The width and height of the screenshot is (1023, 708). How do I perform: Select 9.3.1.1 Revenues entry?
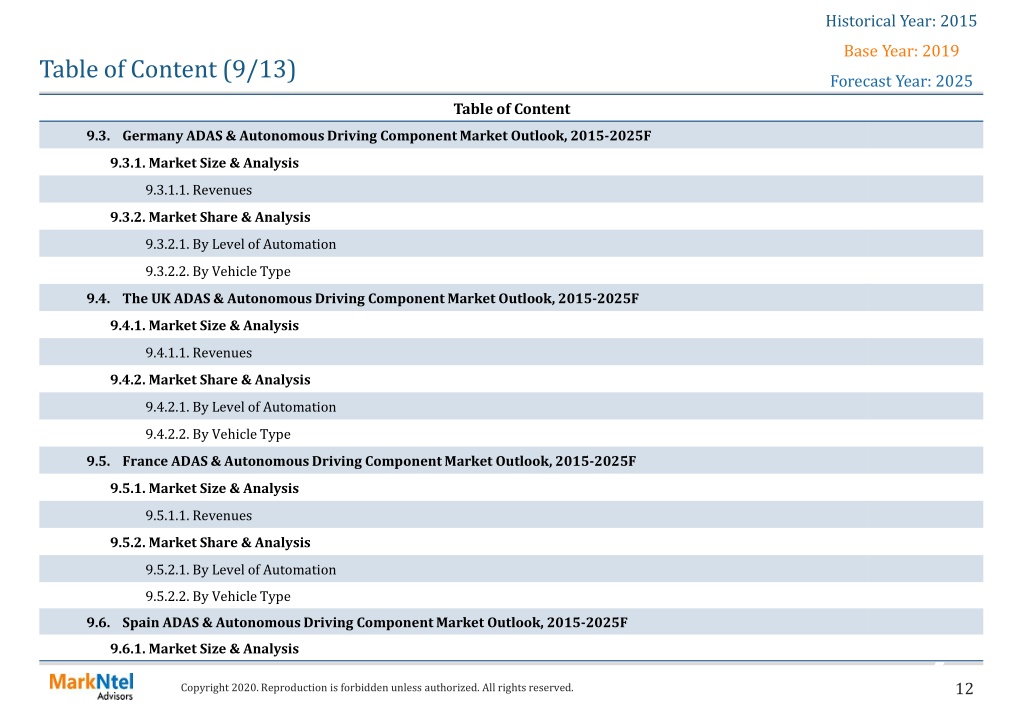pos(511,190)
